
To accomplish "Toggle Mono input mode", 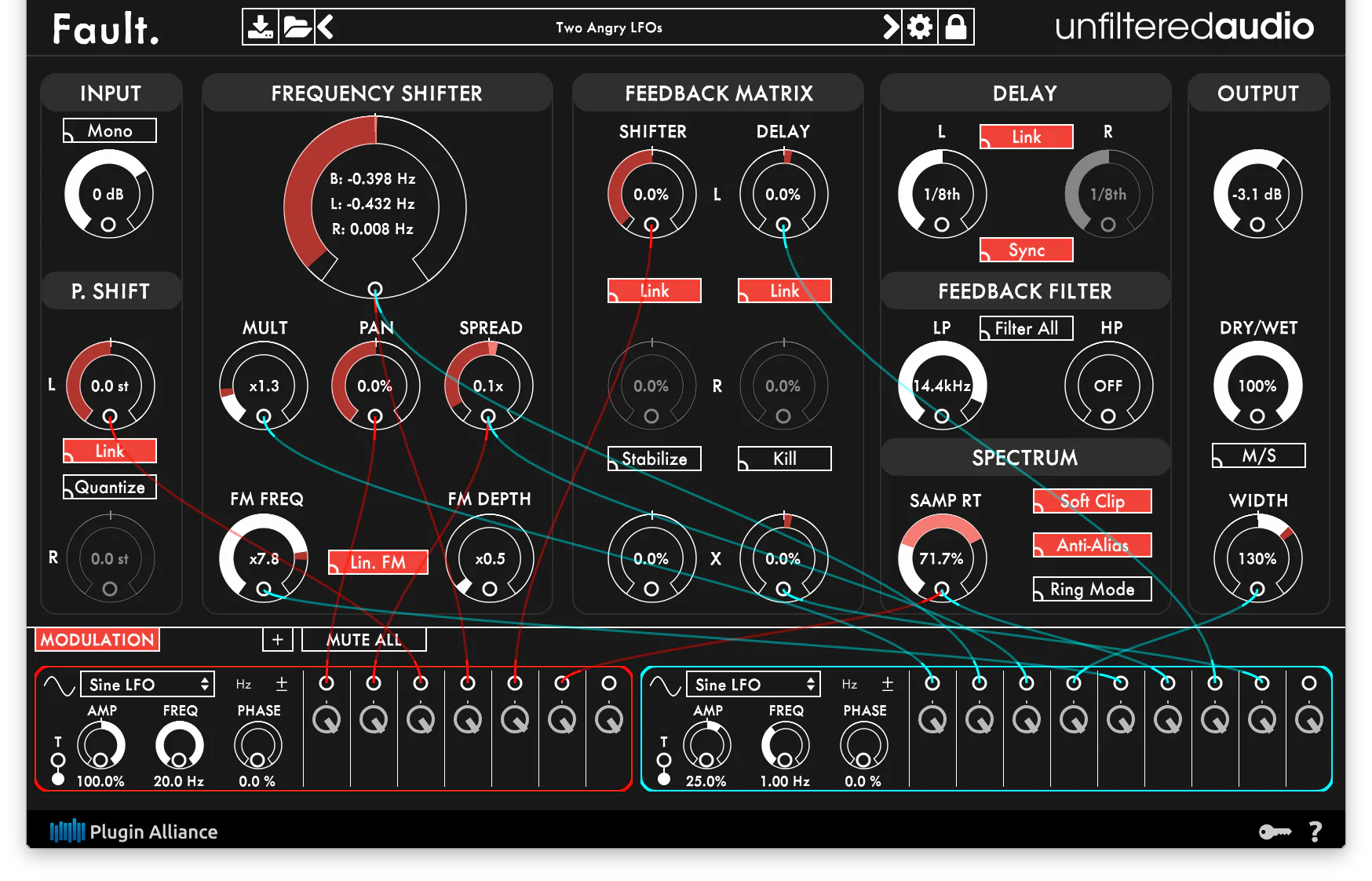I will (x=109, y=130).
